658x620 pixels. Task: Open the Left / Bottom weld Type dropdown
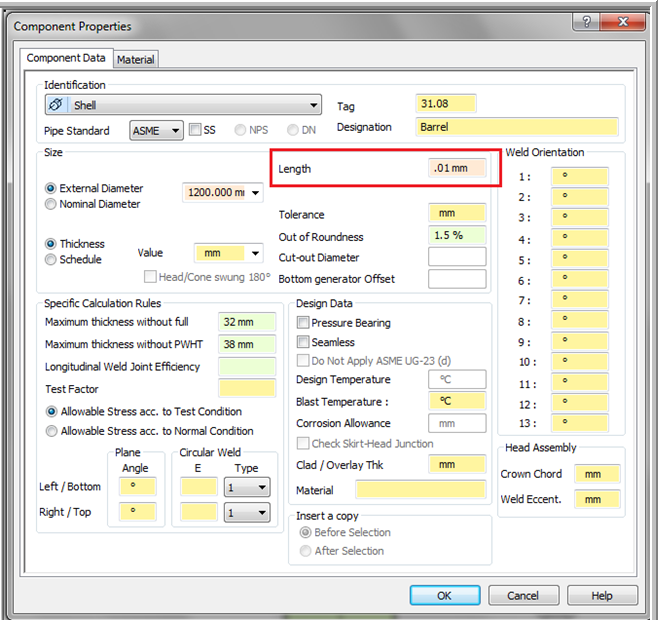262,487
